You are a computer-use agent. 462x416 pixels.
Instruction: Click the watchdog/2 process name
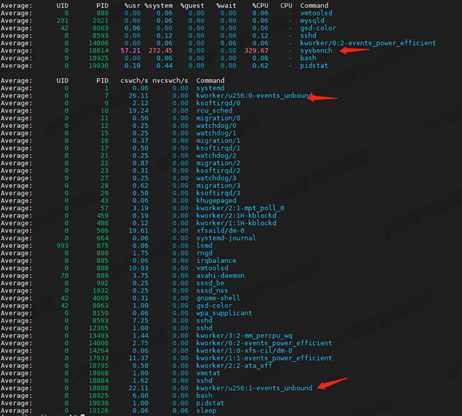[x=216, y=156]
